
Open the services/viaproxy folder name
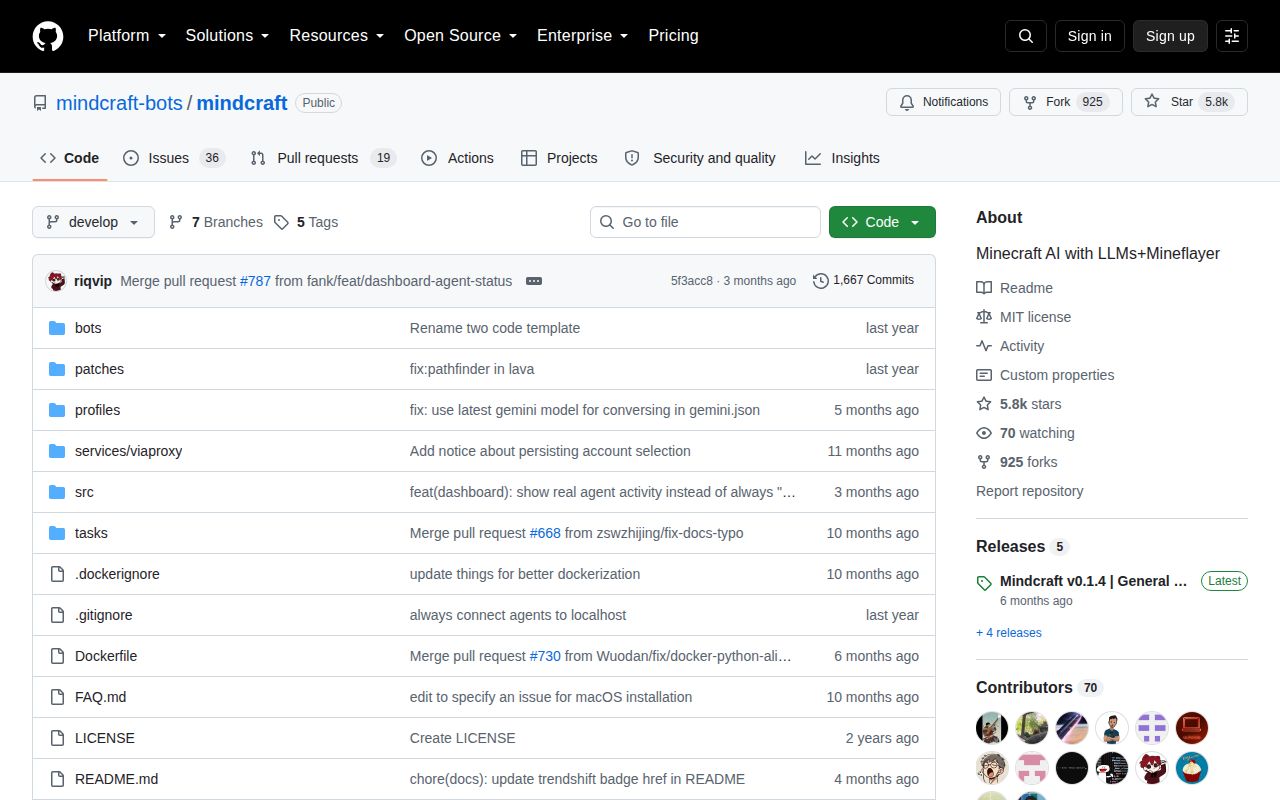pyautogui.click(x=128, y=451)
